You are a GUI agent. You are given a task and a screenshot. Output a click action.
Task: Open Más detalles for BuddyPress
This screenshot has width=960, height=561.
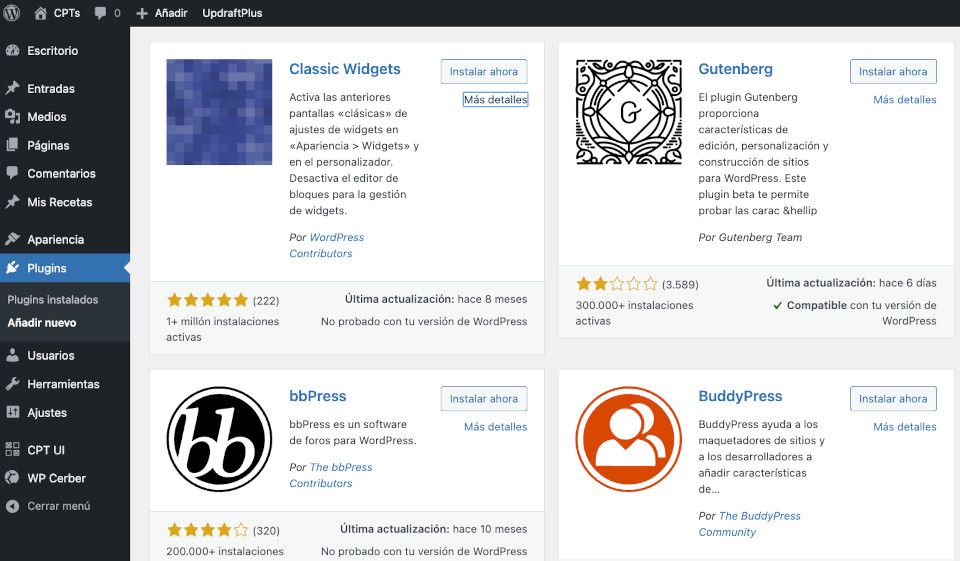(x=905, y=426)
